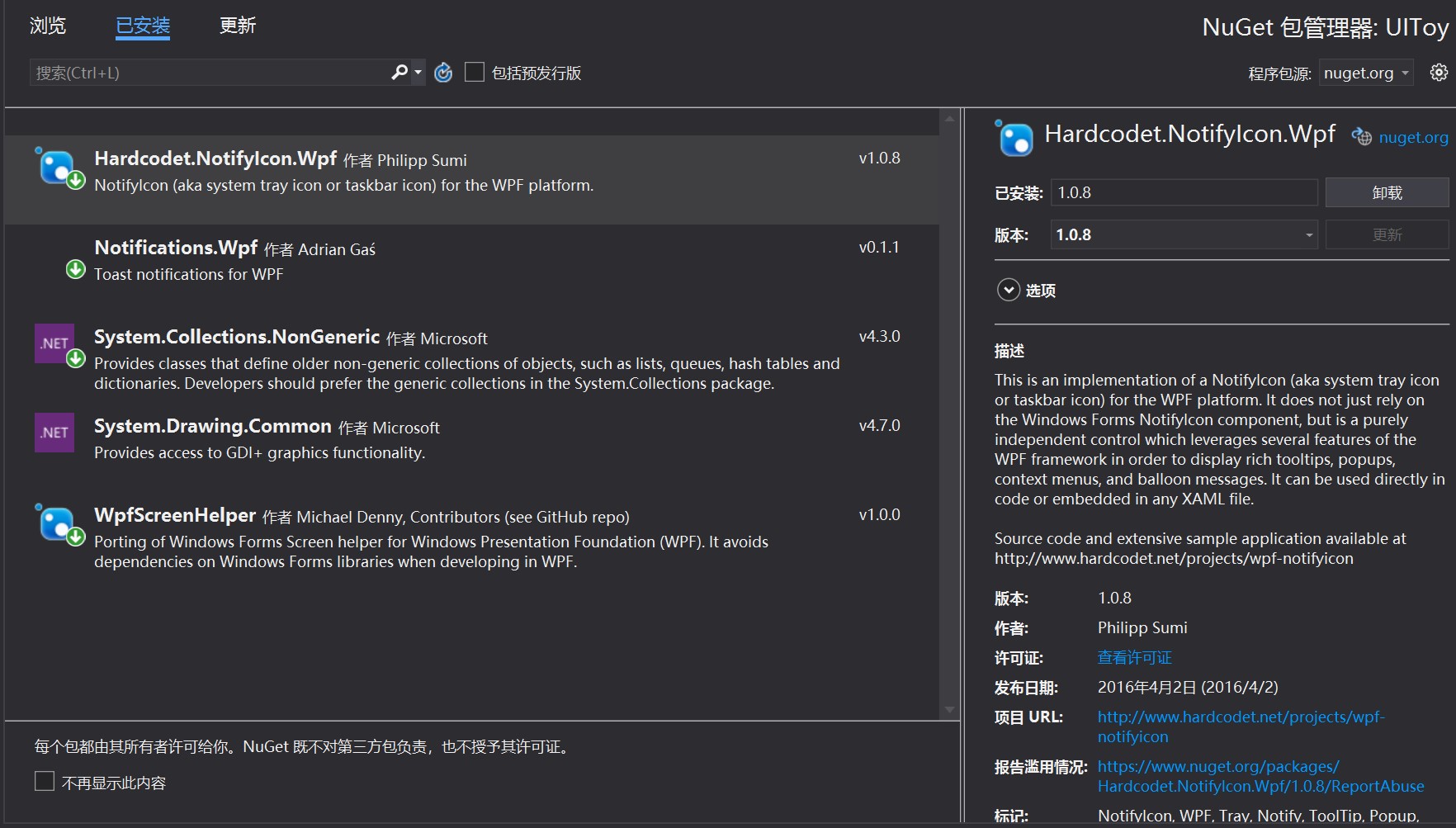Switch to the 浏览 browse tab
The width and height of the screenshot is (1456, 828).
tap(48, 26)
